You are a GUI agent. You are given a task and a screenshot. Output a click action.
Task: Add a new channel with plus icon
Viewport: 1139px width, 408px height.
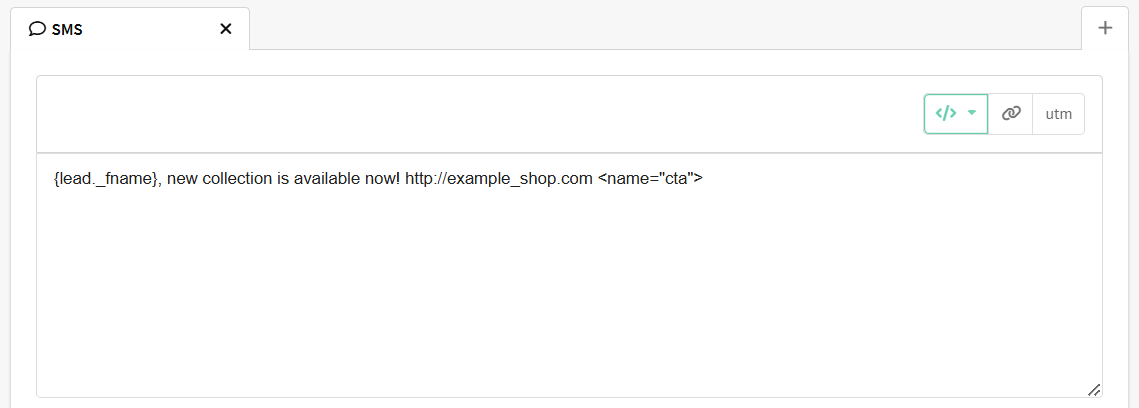click(x=1105, y=28)
